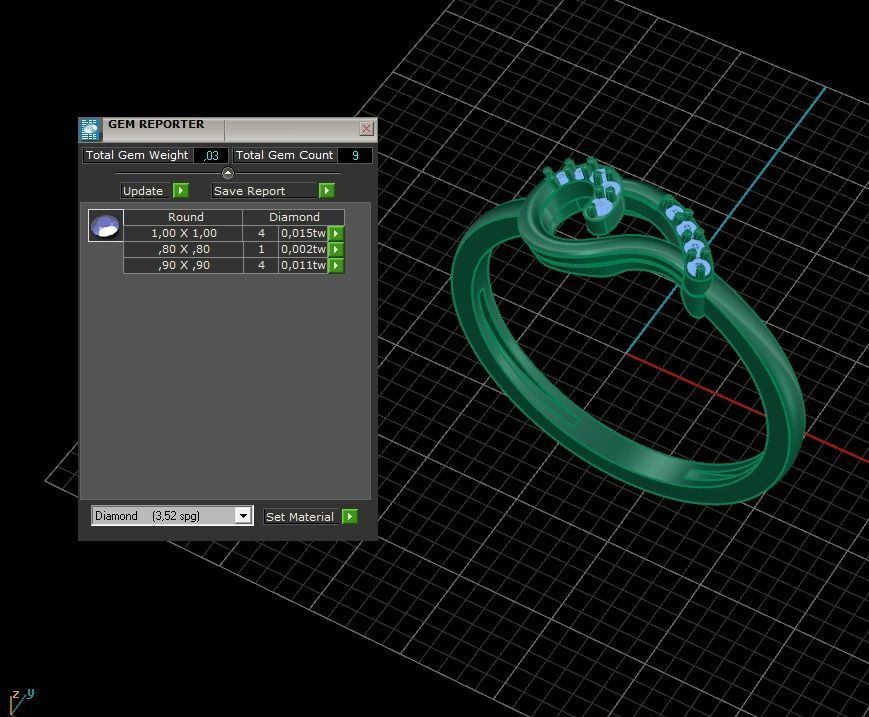The image size is (869, 717).
Task: Click the 0,002tw weight cell
Action: [303, 249]
